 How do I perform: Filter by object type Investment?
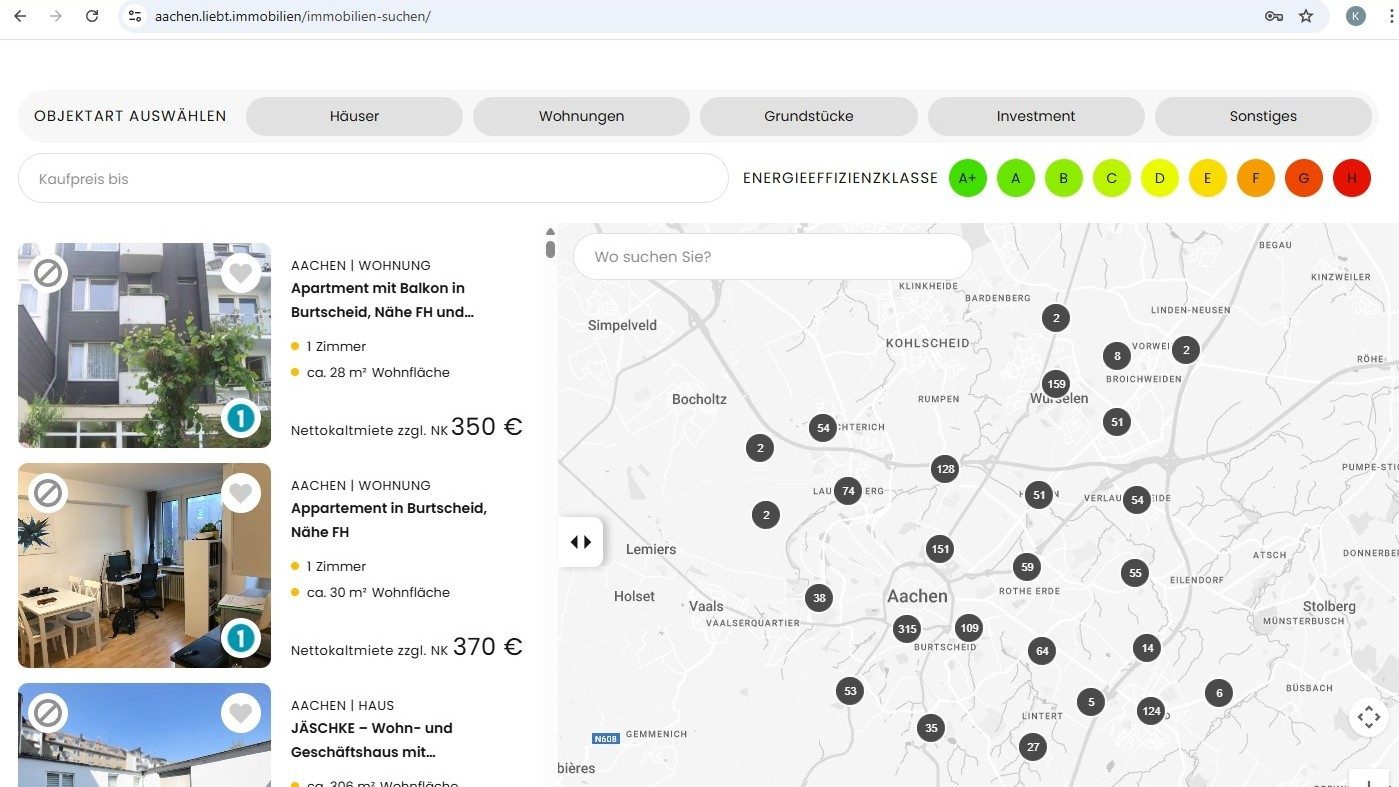click(1036, 116)
